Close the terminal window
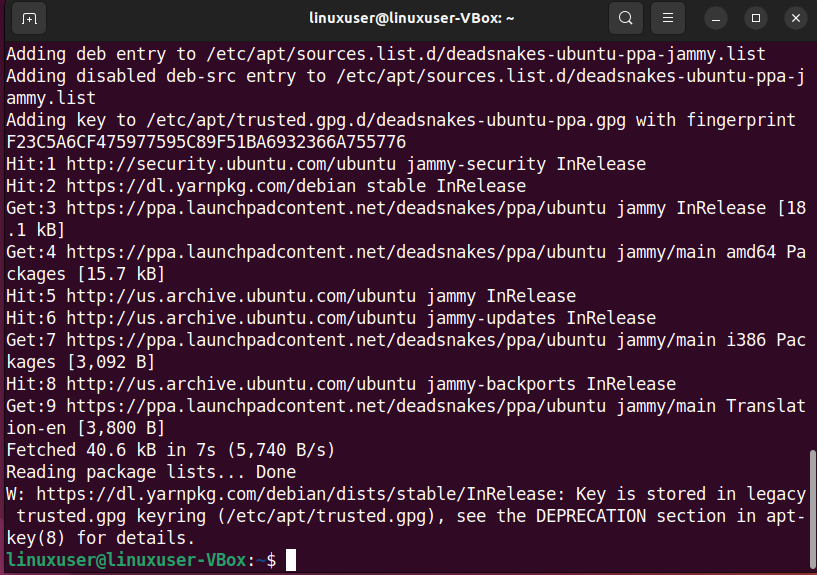The height and width of the screenshot is (575, 817). [793, 18]
